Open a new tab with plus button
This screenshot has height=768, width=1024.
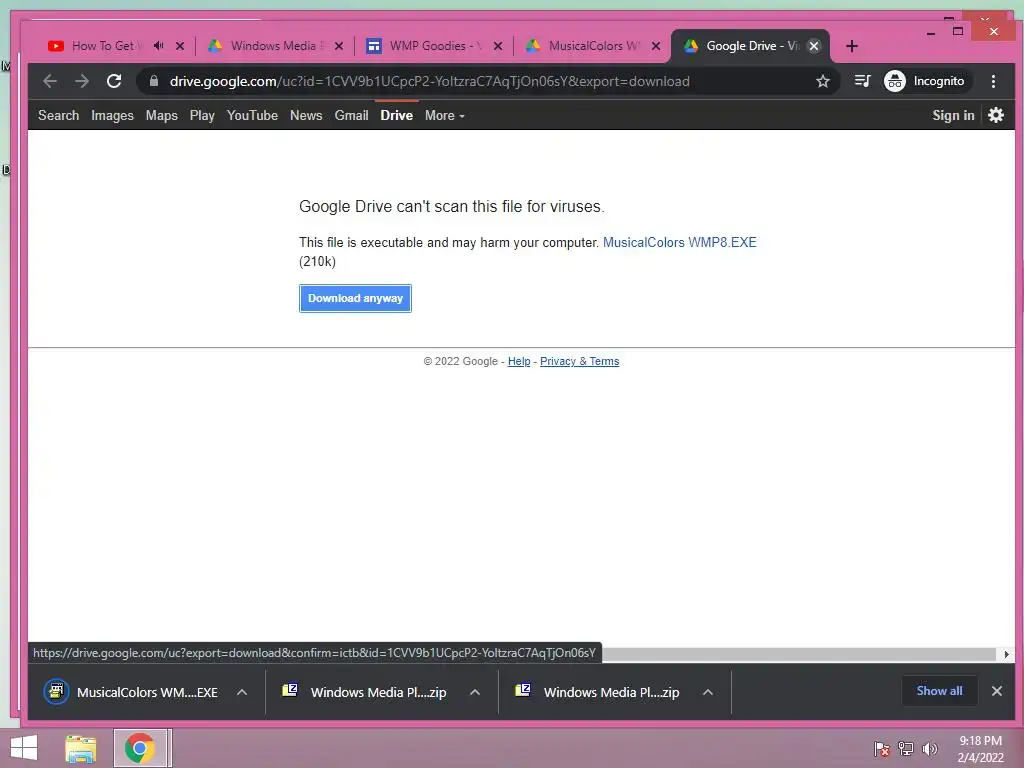(852, 46)
